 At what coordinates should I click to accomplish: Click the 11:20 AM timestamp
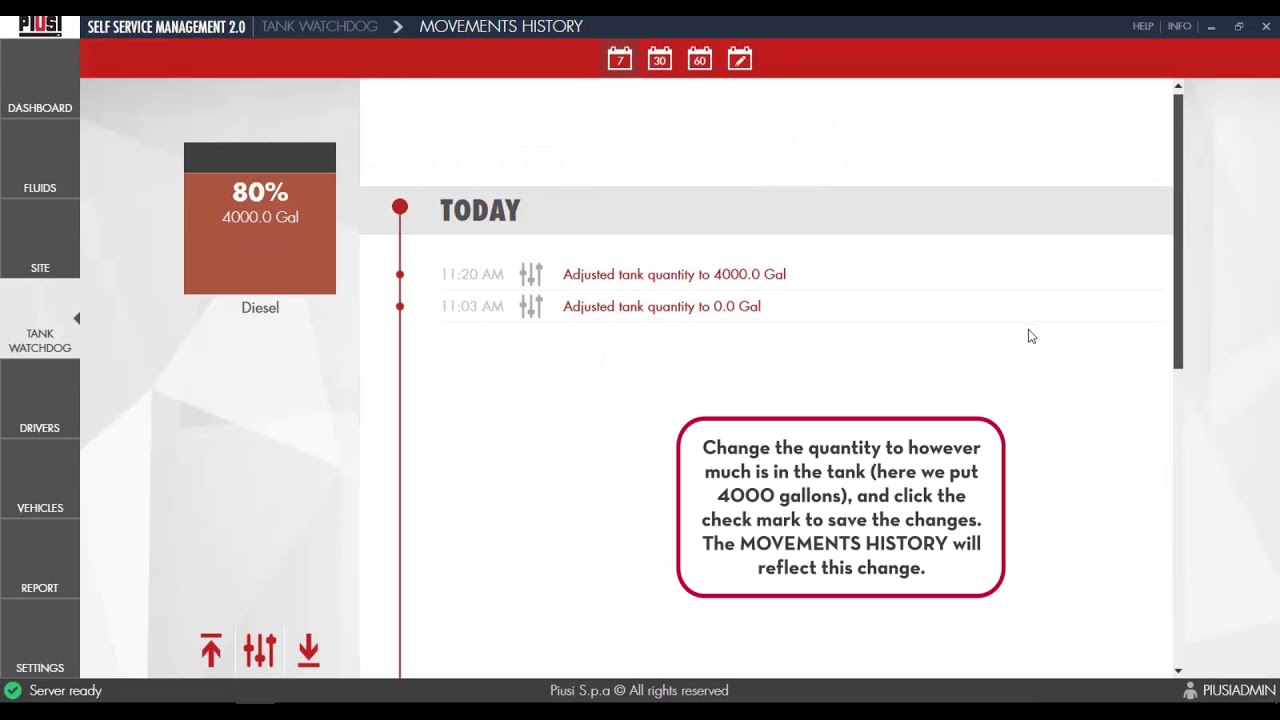472,274
